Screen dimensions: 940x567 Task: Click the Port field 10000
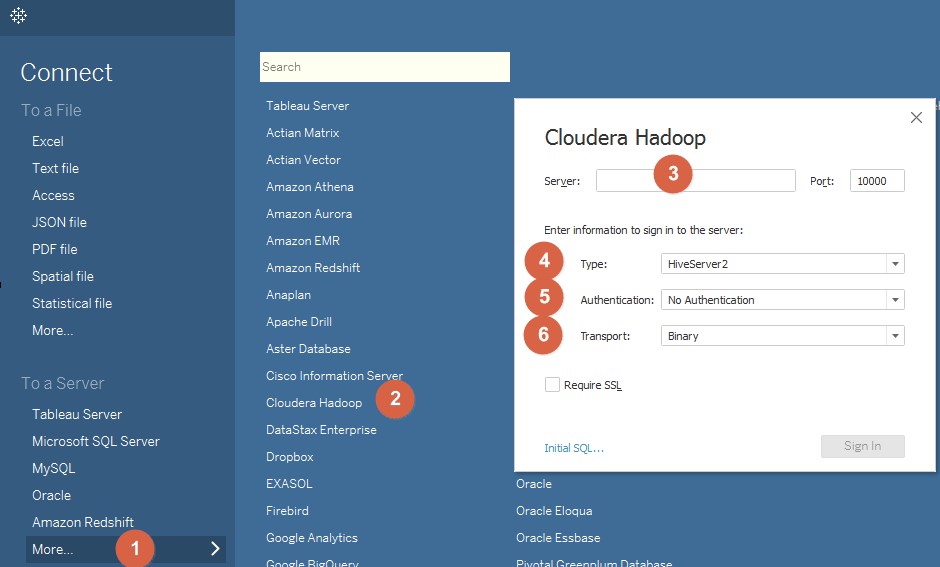coord(877,180)
